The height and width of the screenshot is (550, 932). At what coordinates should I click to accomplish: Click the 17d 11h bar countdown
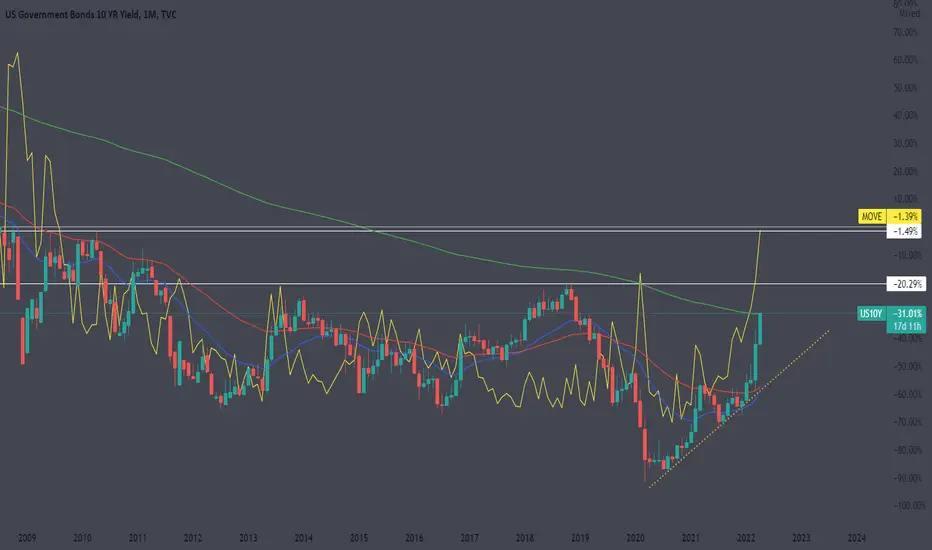906,326
